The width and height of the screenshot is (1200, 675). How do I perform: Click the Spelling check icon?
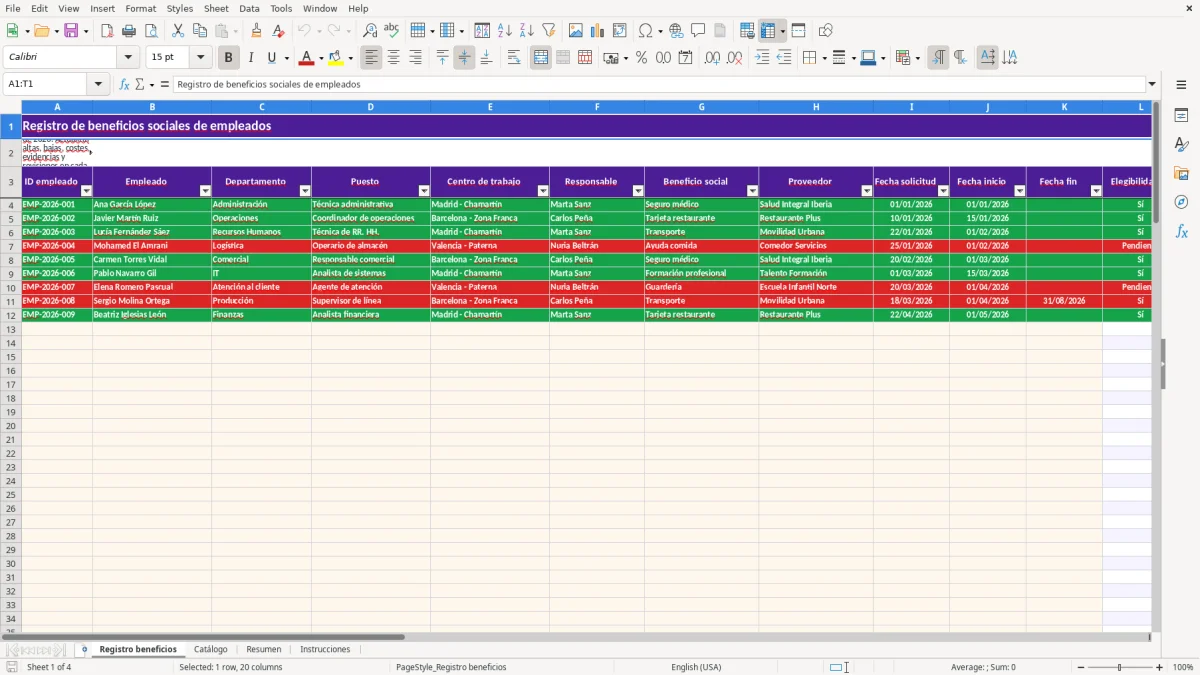pos(391,31)
